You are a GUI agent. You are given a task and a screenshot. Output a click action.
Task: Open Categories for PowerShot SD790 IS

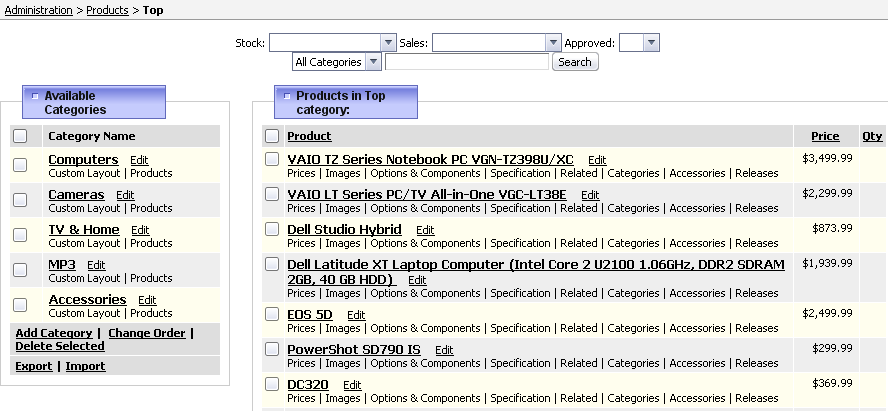point(633,363)
